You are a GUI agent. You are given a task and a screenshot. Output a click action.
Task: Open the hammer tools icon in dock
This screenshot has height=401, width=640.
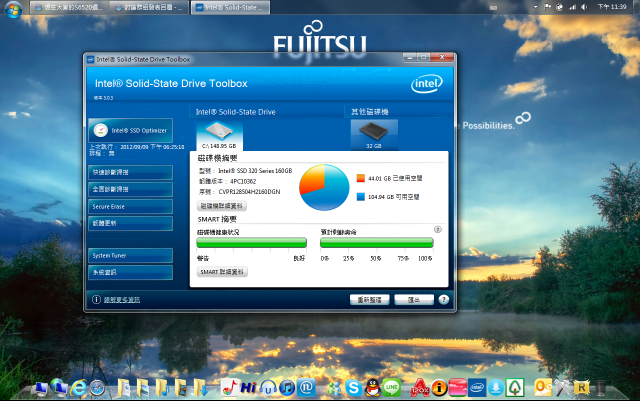[562, 388]
